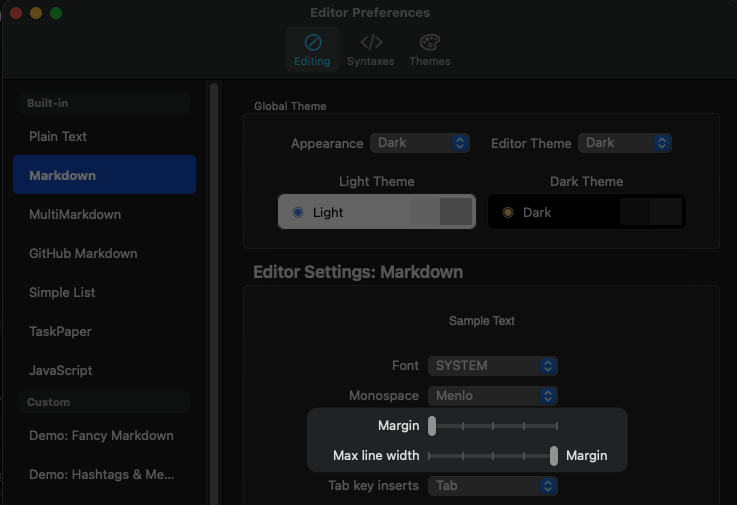The image size is (737, 505).
Task: Click the Sample Text preview
Action: coord(481,321)
